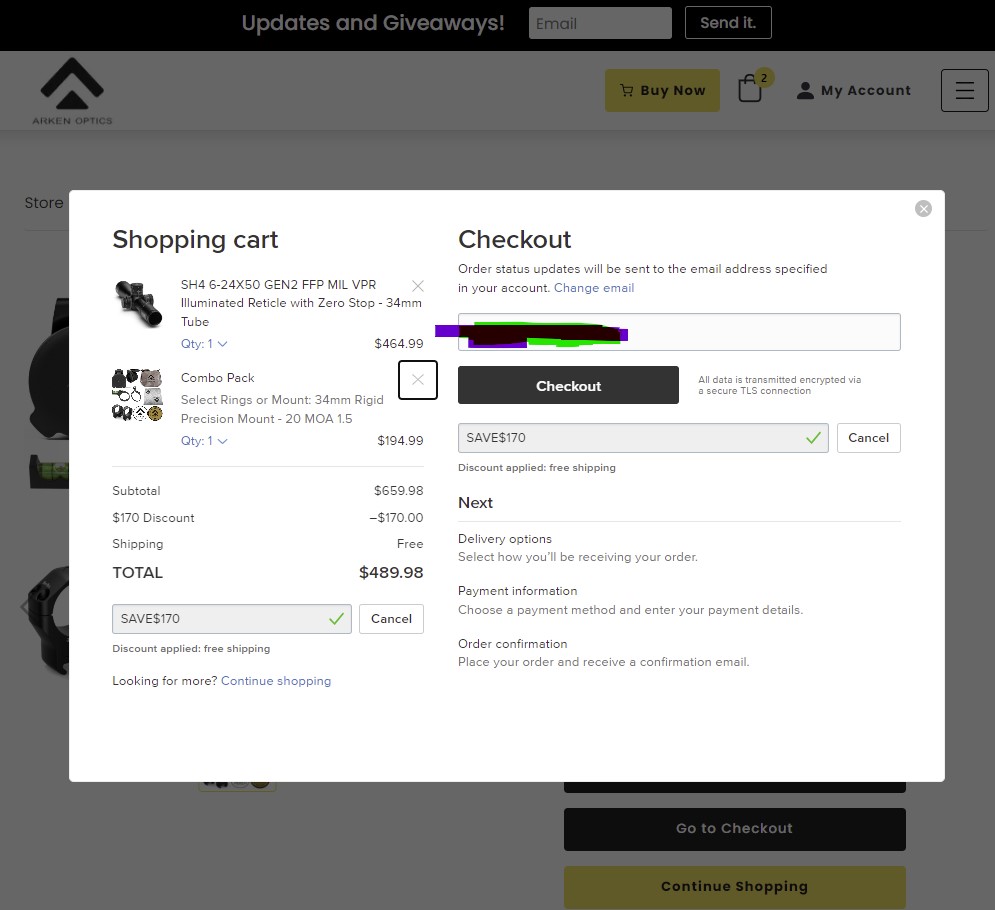995x910 pixels.
Task: Open Qty dropdown for SH4 scope
Action: click(x=204, y=343)
